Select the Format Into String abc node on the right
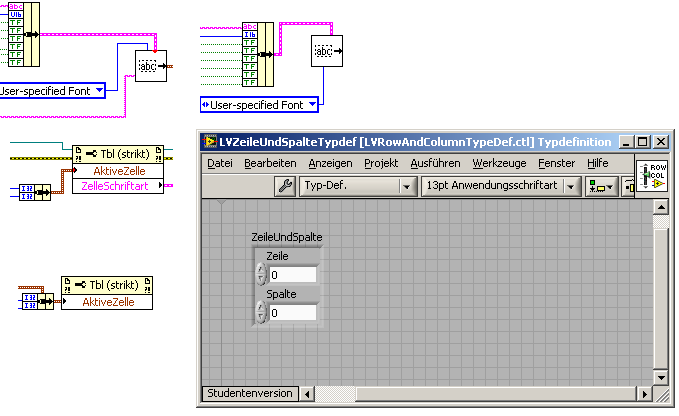 327,51
